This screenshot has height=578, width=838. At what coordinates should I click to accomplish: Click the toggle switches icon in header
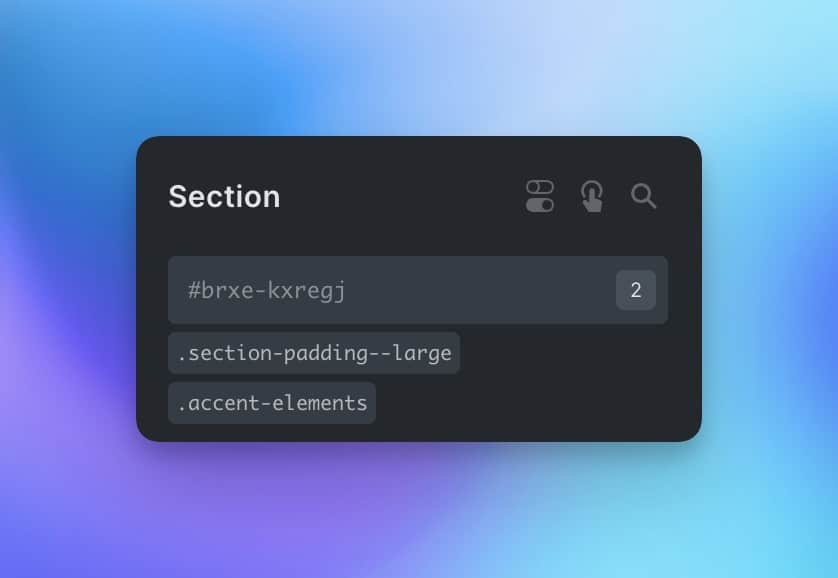coord(540,196)
